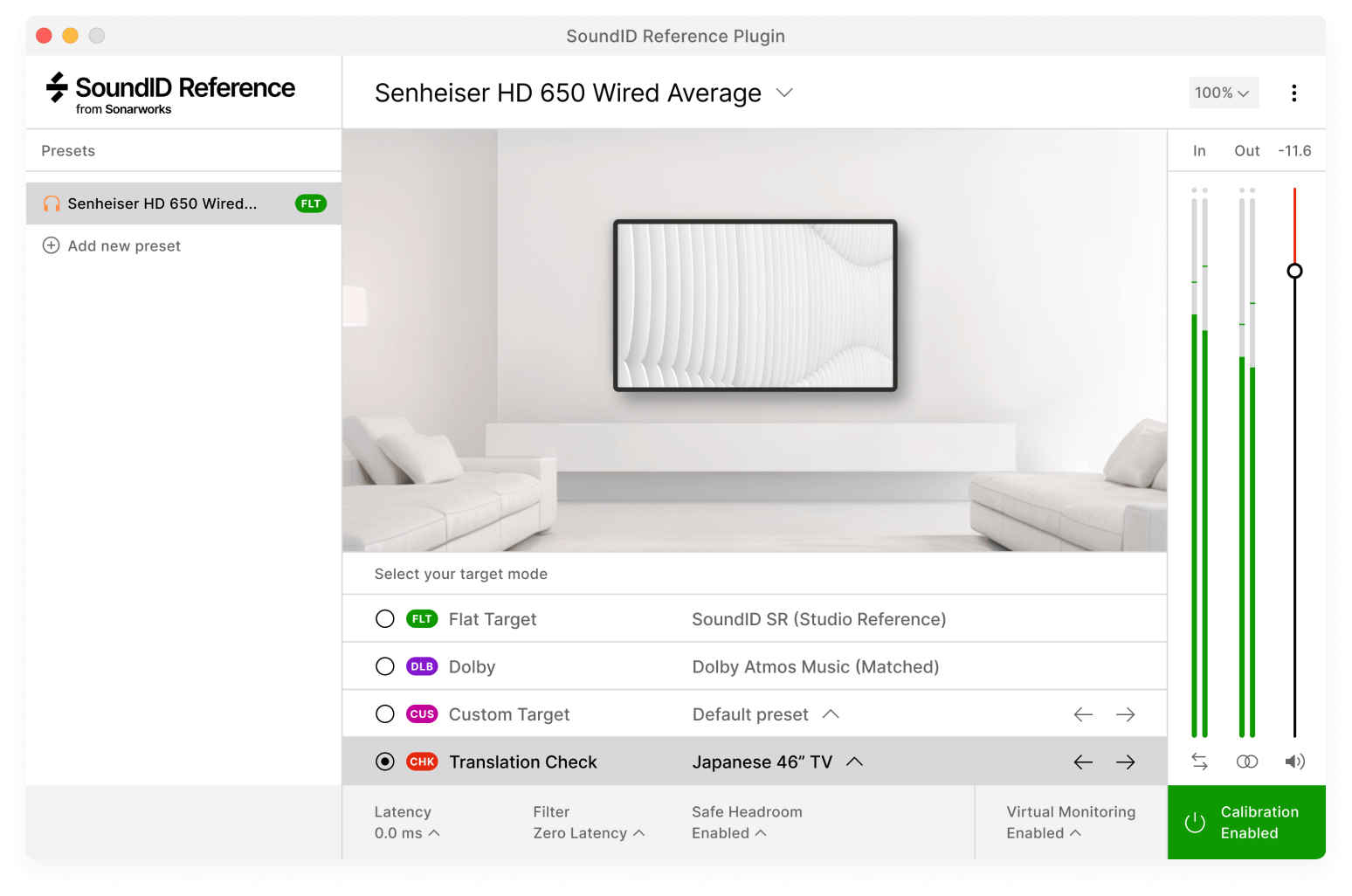The image size is (1352, 896).
Task: Open the three-dot options menu
Action: [x=1294, y=93]
